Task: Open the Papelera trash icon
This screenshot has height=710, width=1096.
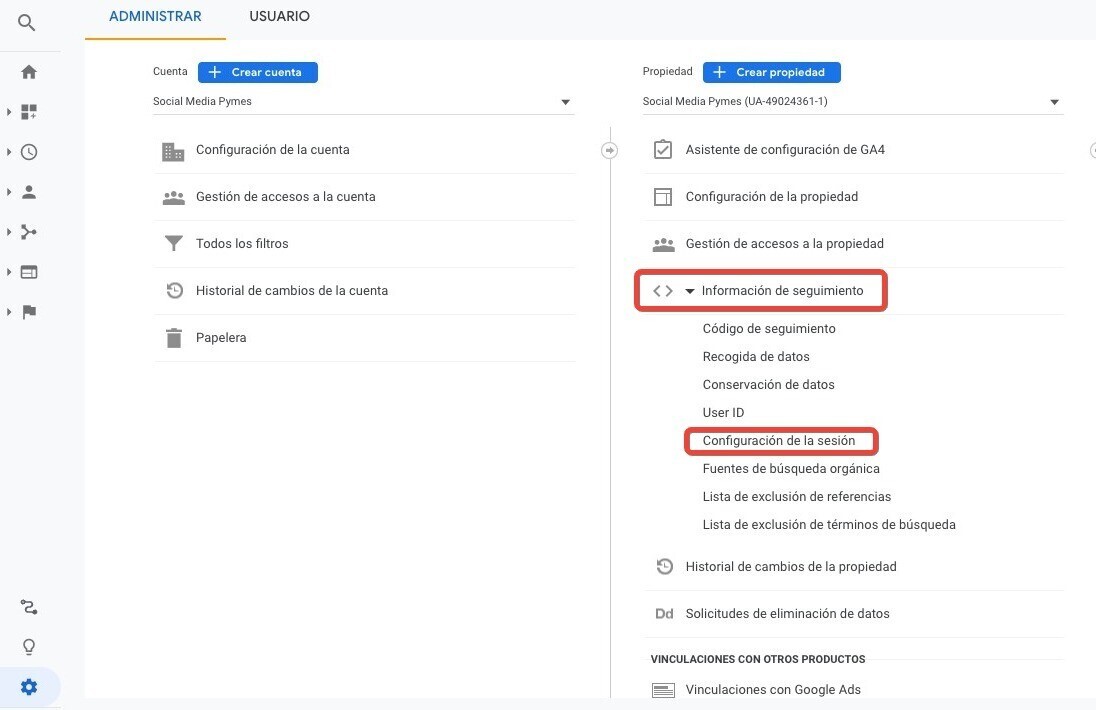Action: tap(173, 337)
